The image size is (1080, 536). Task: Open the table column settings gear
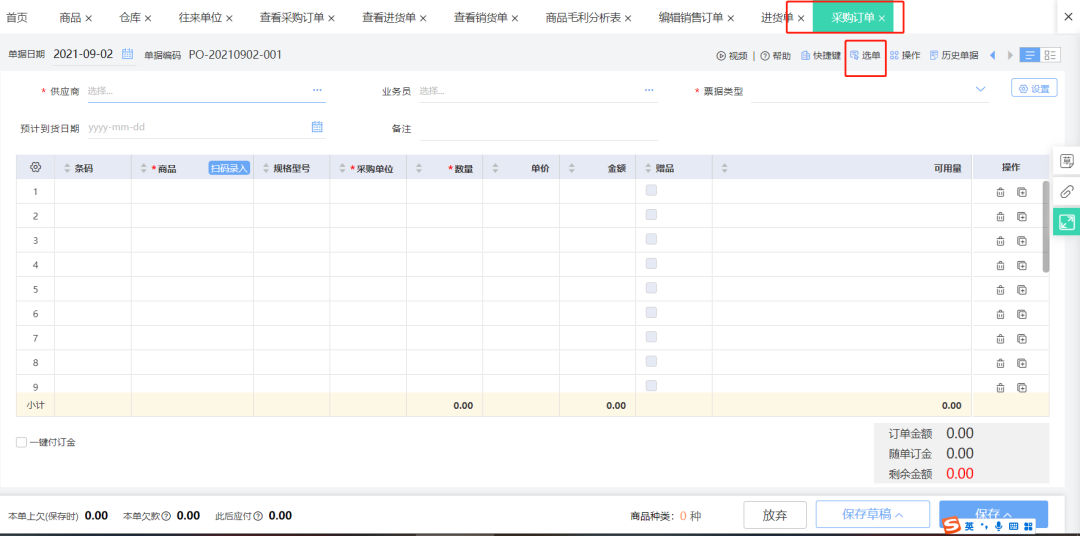(36, 167)
